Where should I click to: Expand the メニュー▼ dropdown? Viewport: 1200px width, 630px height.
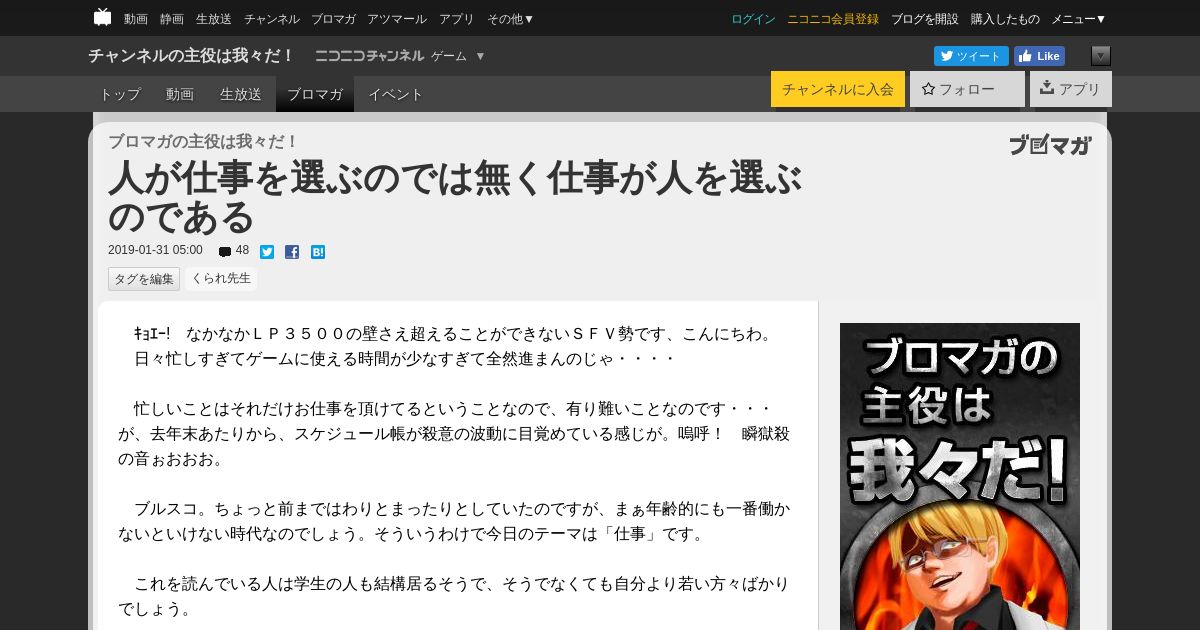pos(1079,19)
